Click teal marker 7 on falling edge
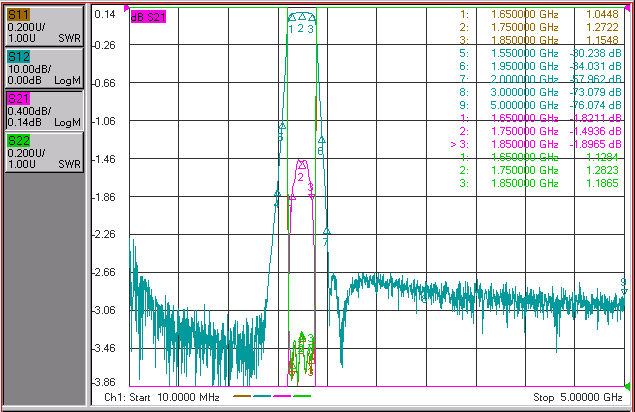Screen dimensions: 635x412 pos(326,231)
